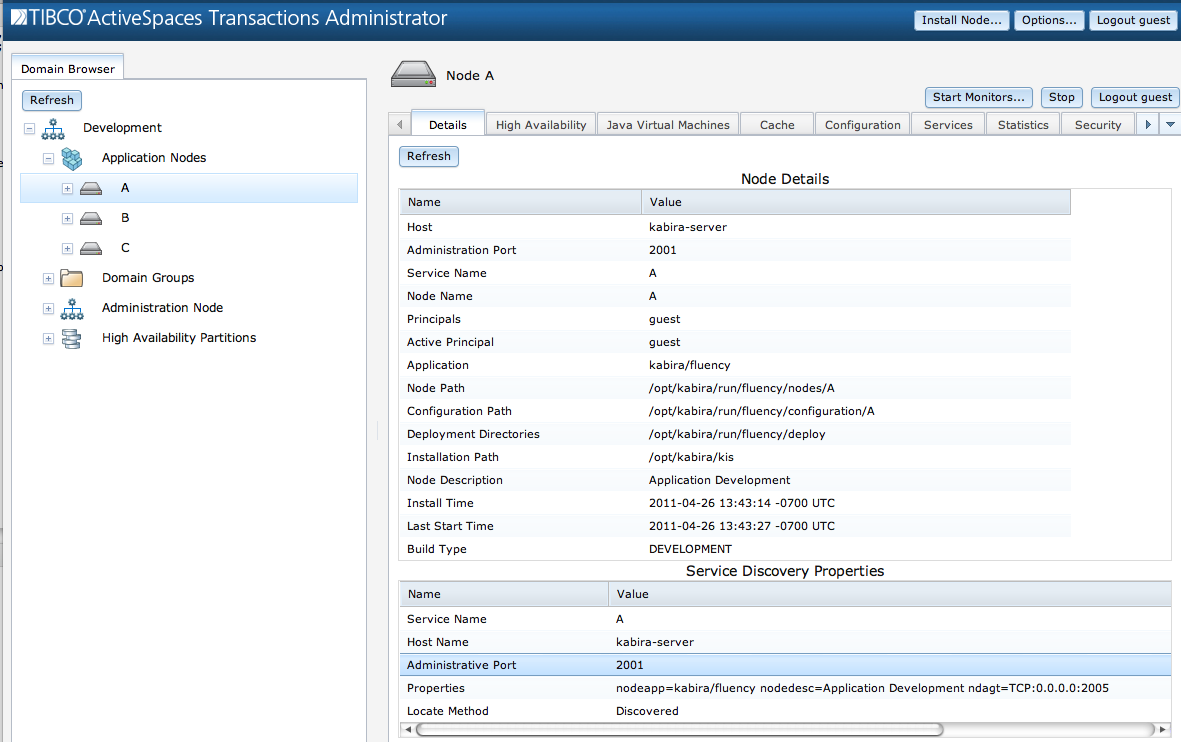Click the large Node A header icon
The width and height of the screenshot is (1181, 742).
pos(413,75)
